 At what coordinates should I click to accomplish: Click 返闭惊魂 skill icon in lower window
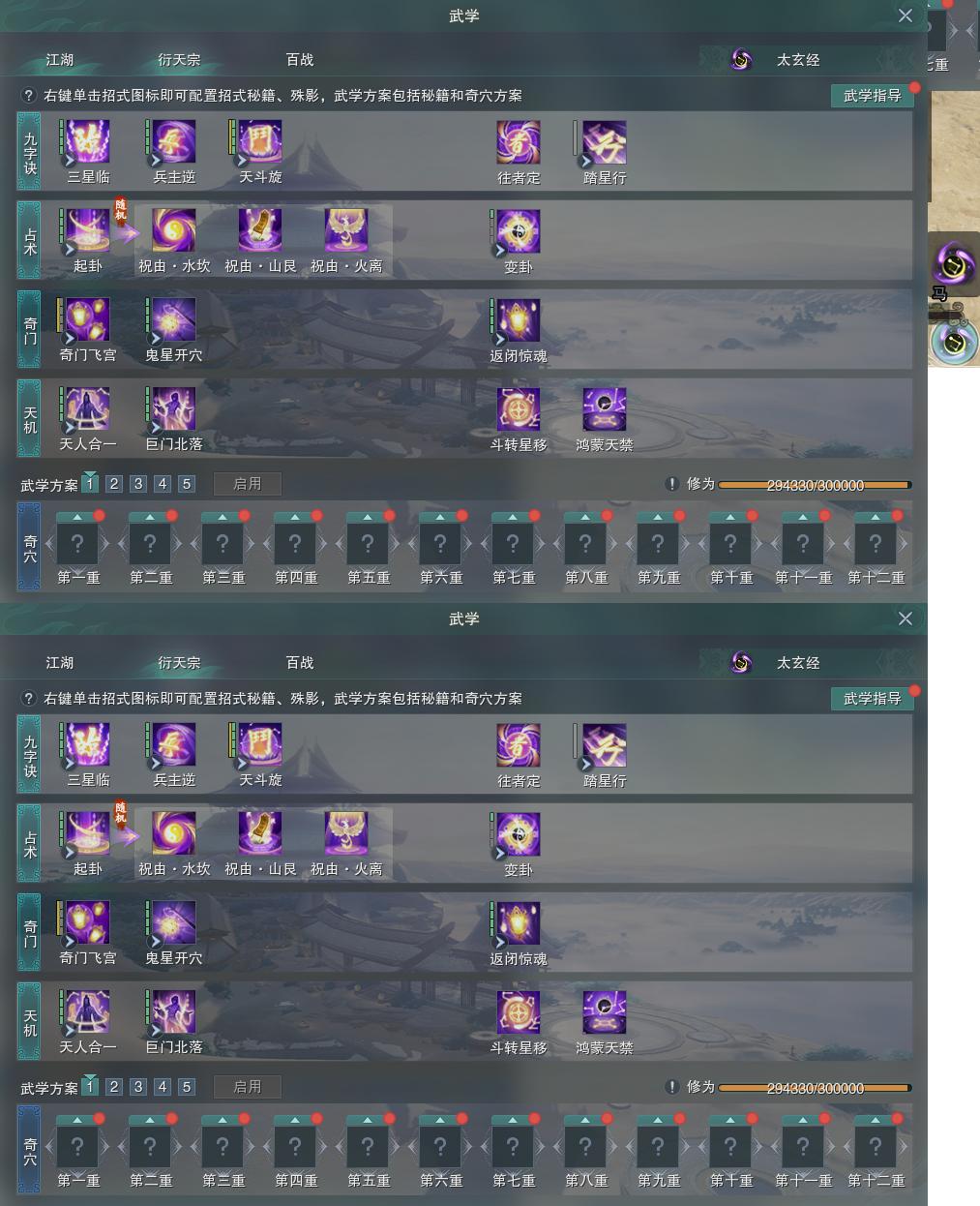pos(519,923)
